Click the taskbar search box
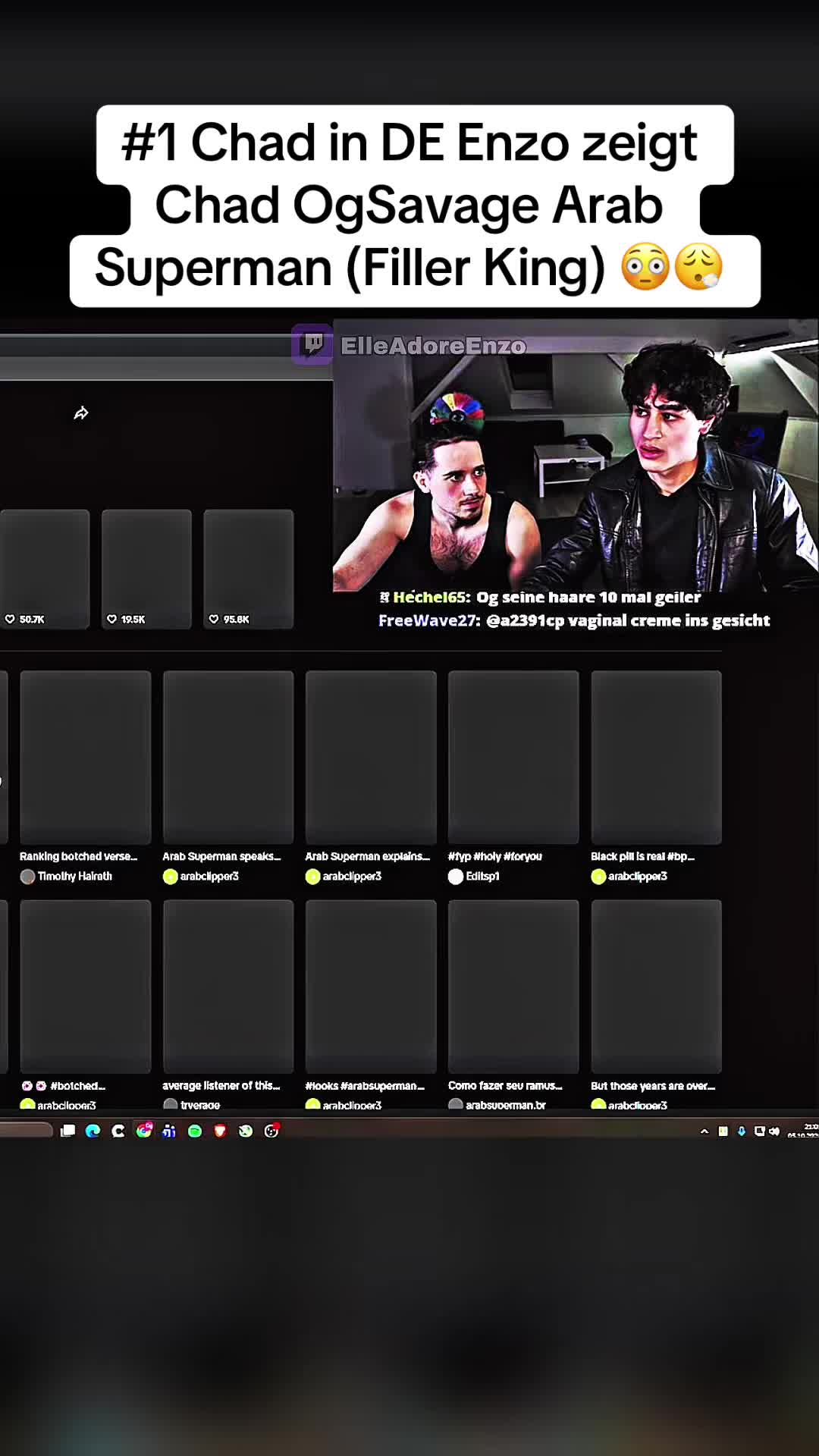 click(26, 1131)
